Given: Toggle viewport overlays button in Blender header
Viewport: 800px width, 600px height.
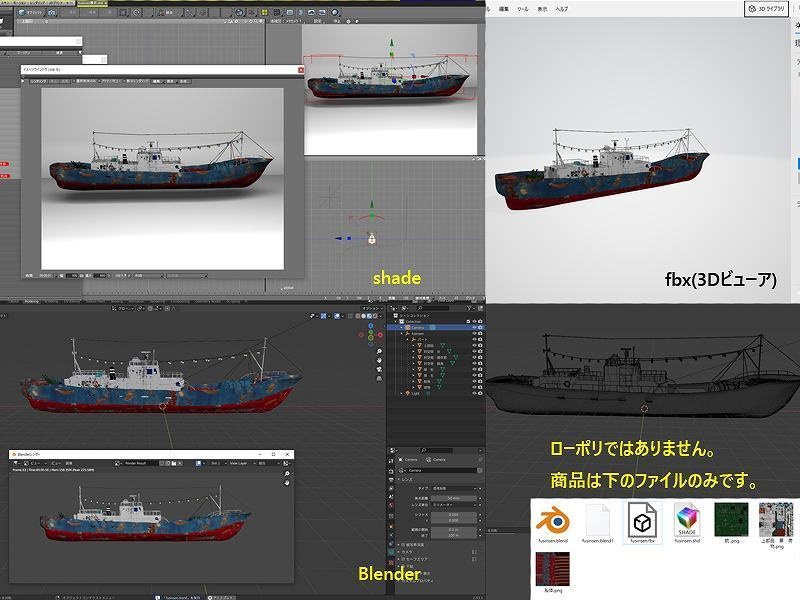Looking at the screenshot, I should [x=337, y=316].
